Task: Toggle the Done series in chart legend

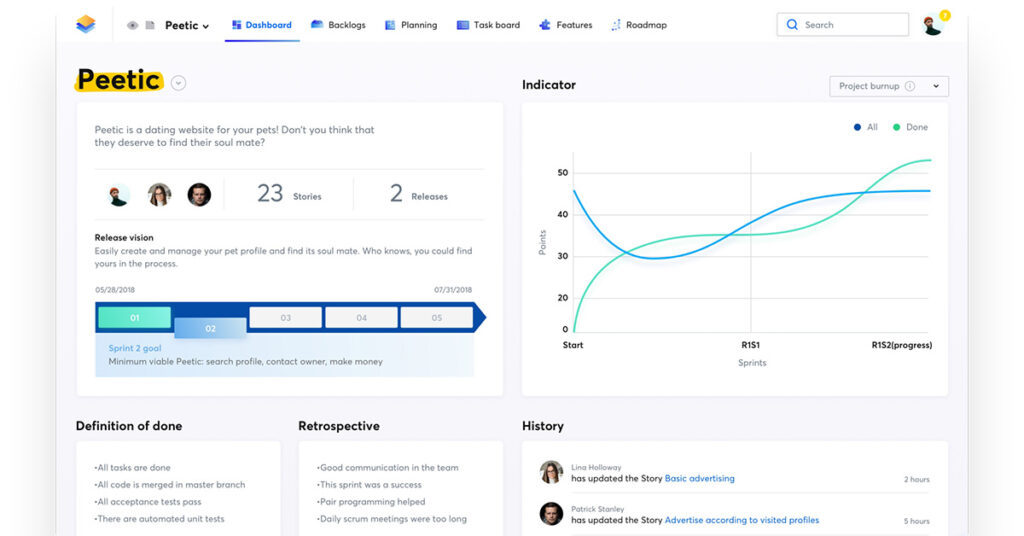Action: coord(911,127)
